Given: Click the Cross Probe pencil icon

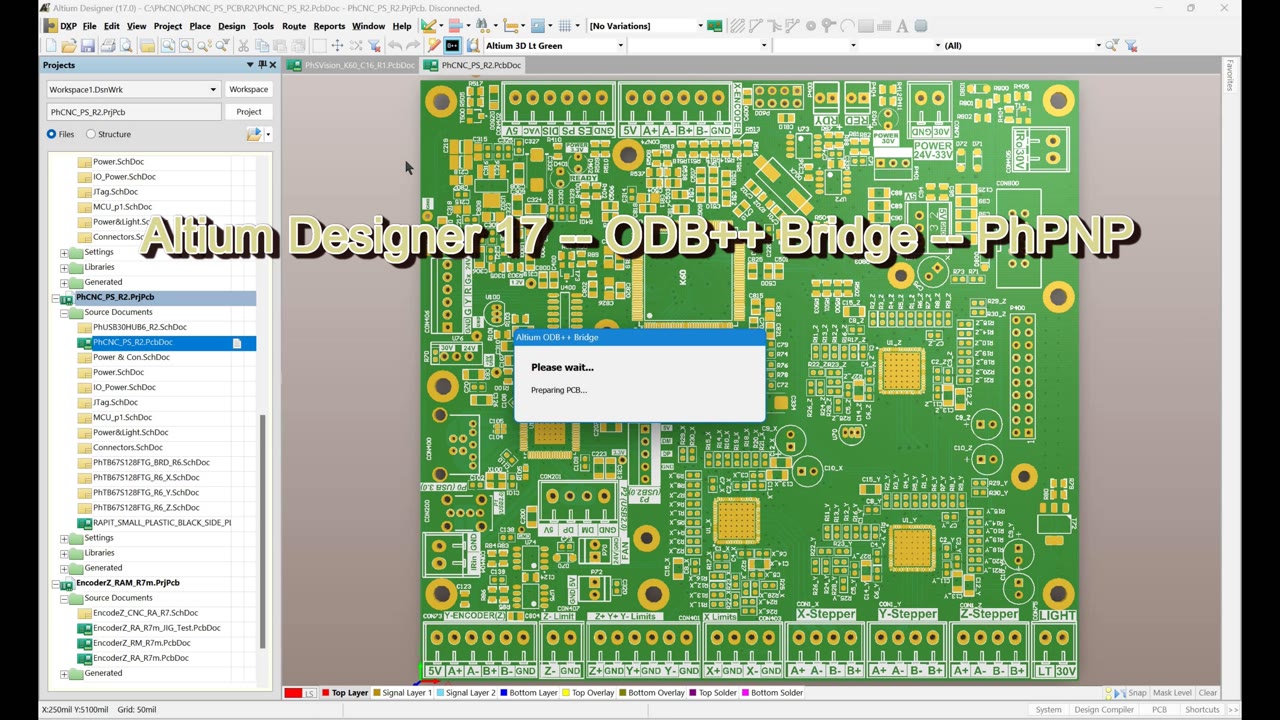Looking at the screenshot, I should tap(434, 46).
